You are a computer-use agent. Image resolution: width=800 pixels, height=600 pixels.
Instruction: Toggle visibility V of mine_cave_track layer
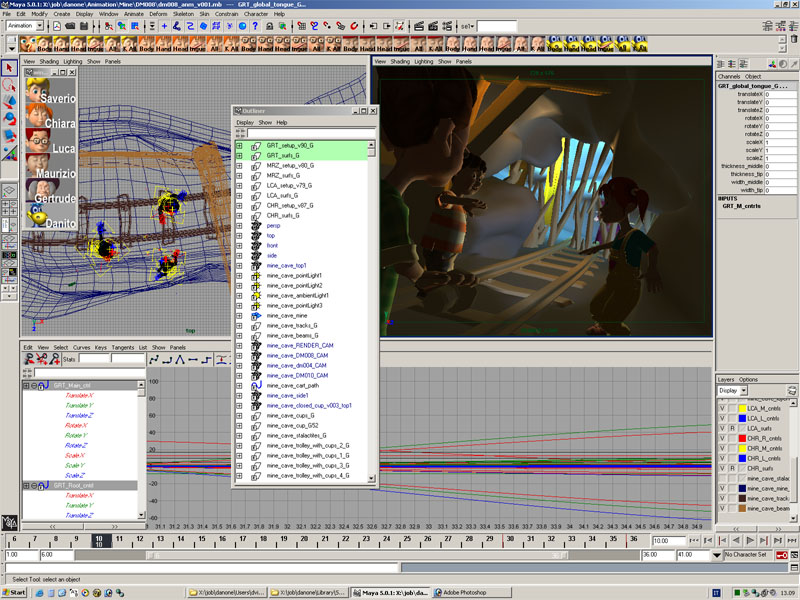722,498
